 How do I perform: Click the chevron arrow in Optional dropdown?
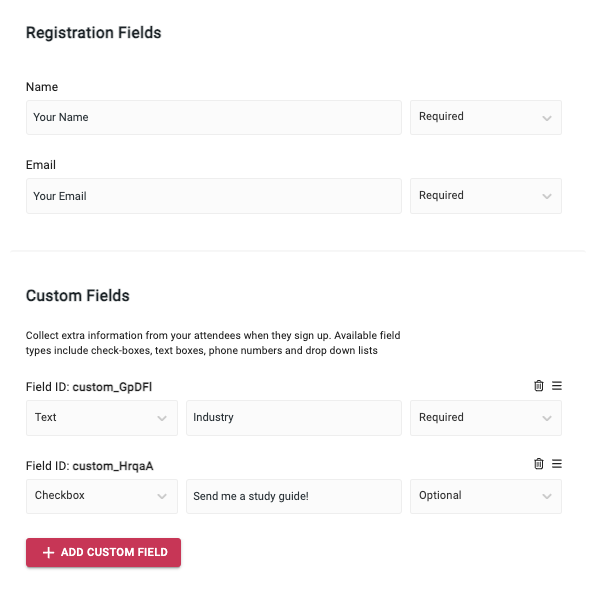pyautogui.click(x=547, y=496)
